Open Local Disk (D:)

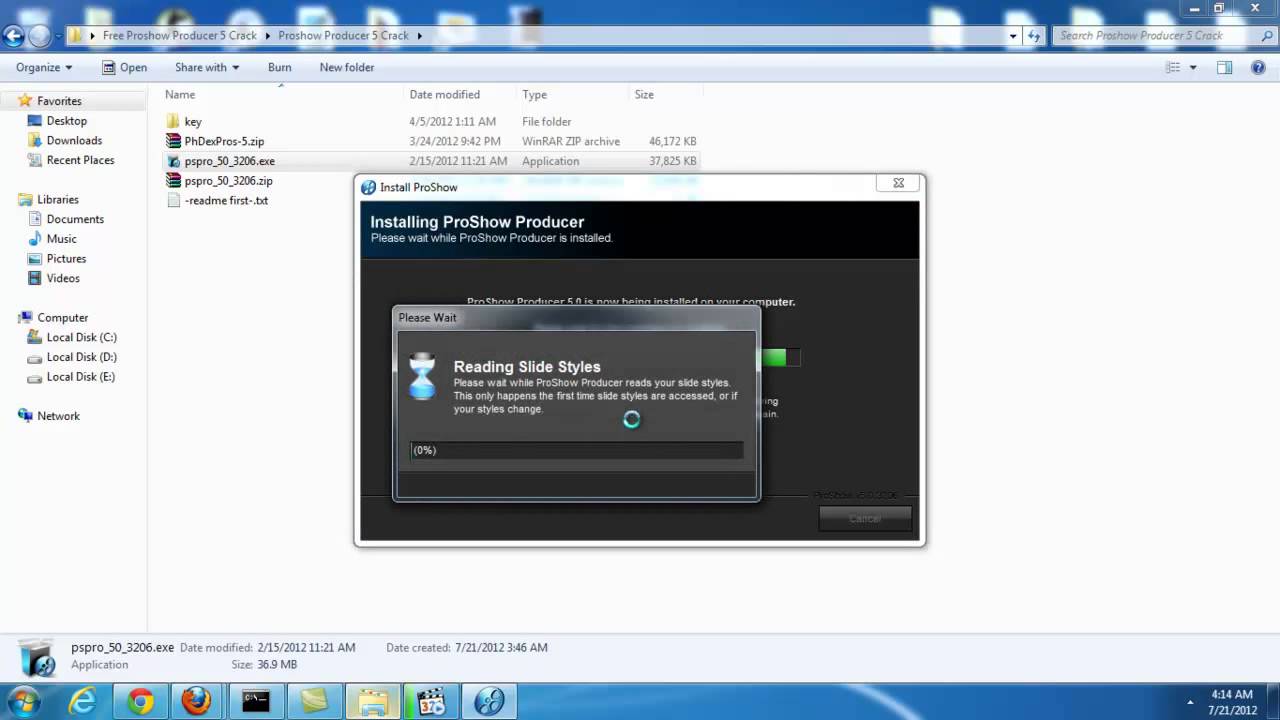pyautogui.click(x=81, y=357)
